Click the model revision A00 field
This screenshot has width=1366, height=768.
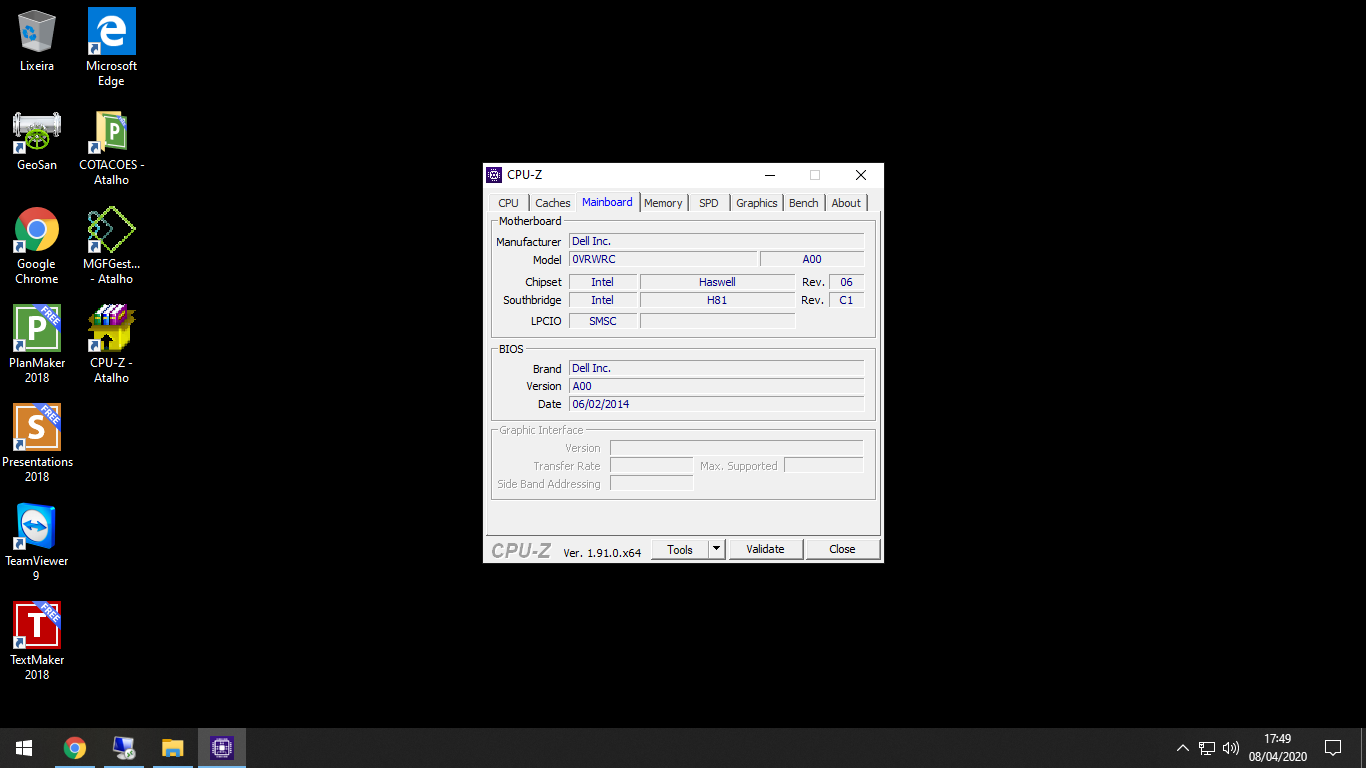pyautogui.click(x=812, y=259)
